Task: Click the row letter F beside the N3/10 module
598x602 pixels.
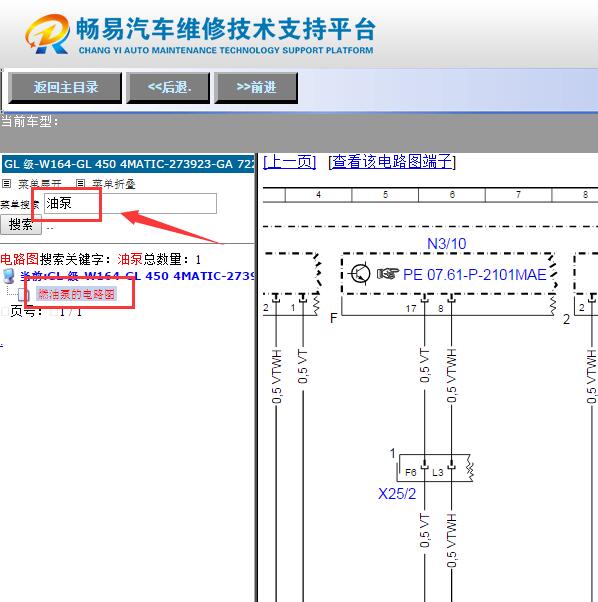Action: 334,318
